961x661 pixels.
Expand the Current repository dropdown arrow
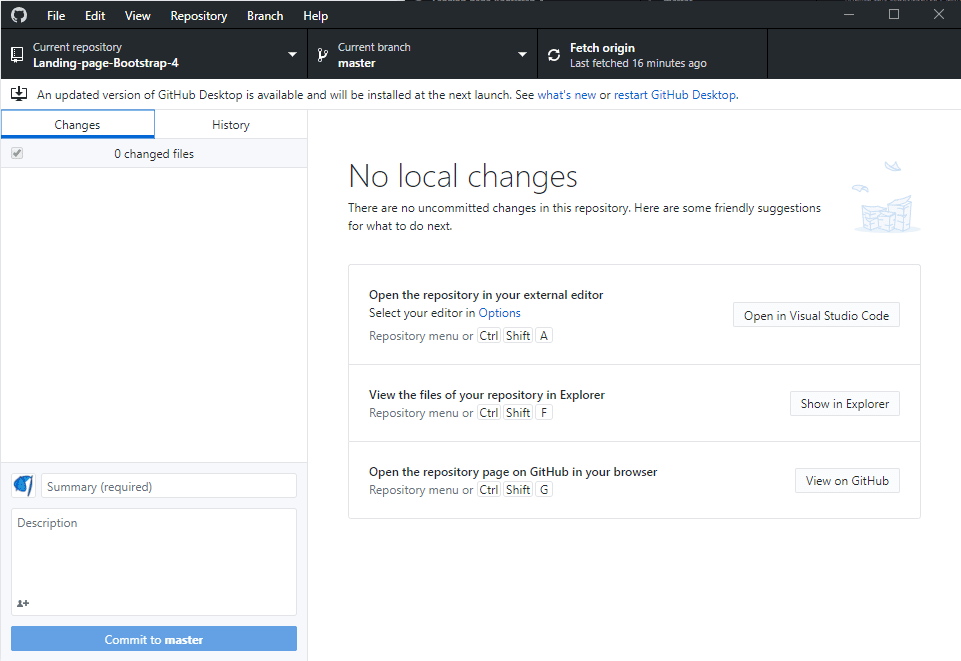coord(292,55)
